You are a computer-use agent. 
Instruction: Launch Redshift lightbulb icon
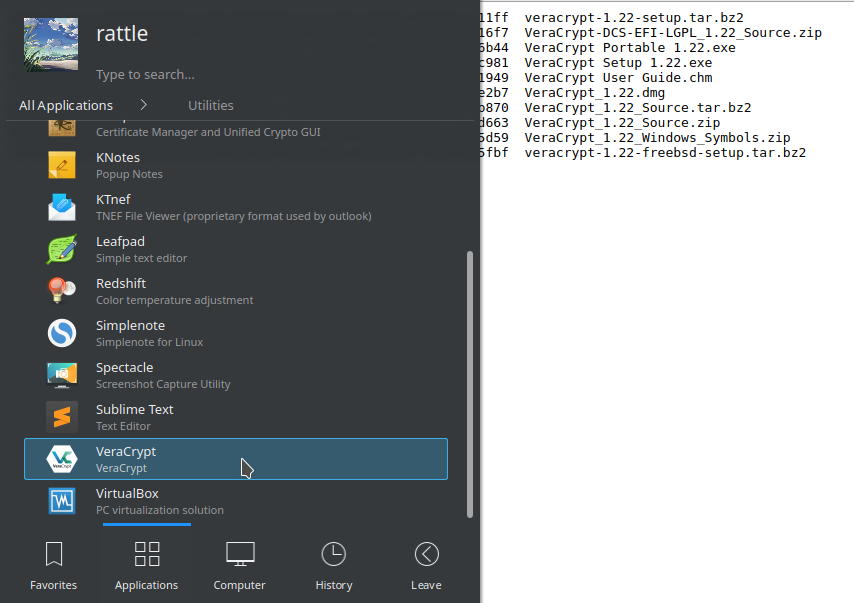[62, 291]
